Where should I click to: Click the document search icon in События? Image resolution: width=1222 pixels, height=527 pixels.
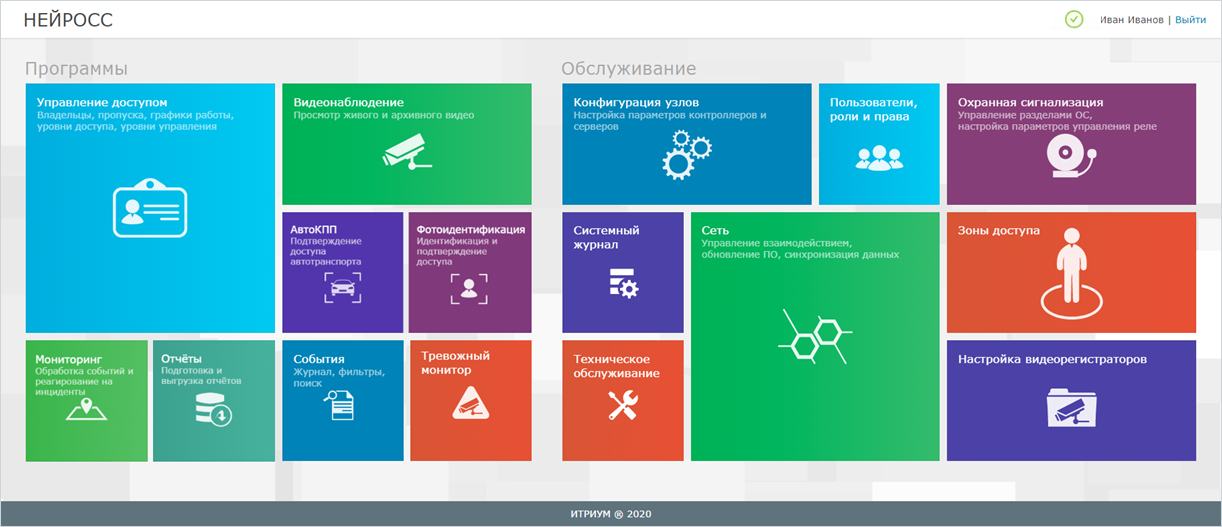pos(338,407)
